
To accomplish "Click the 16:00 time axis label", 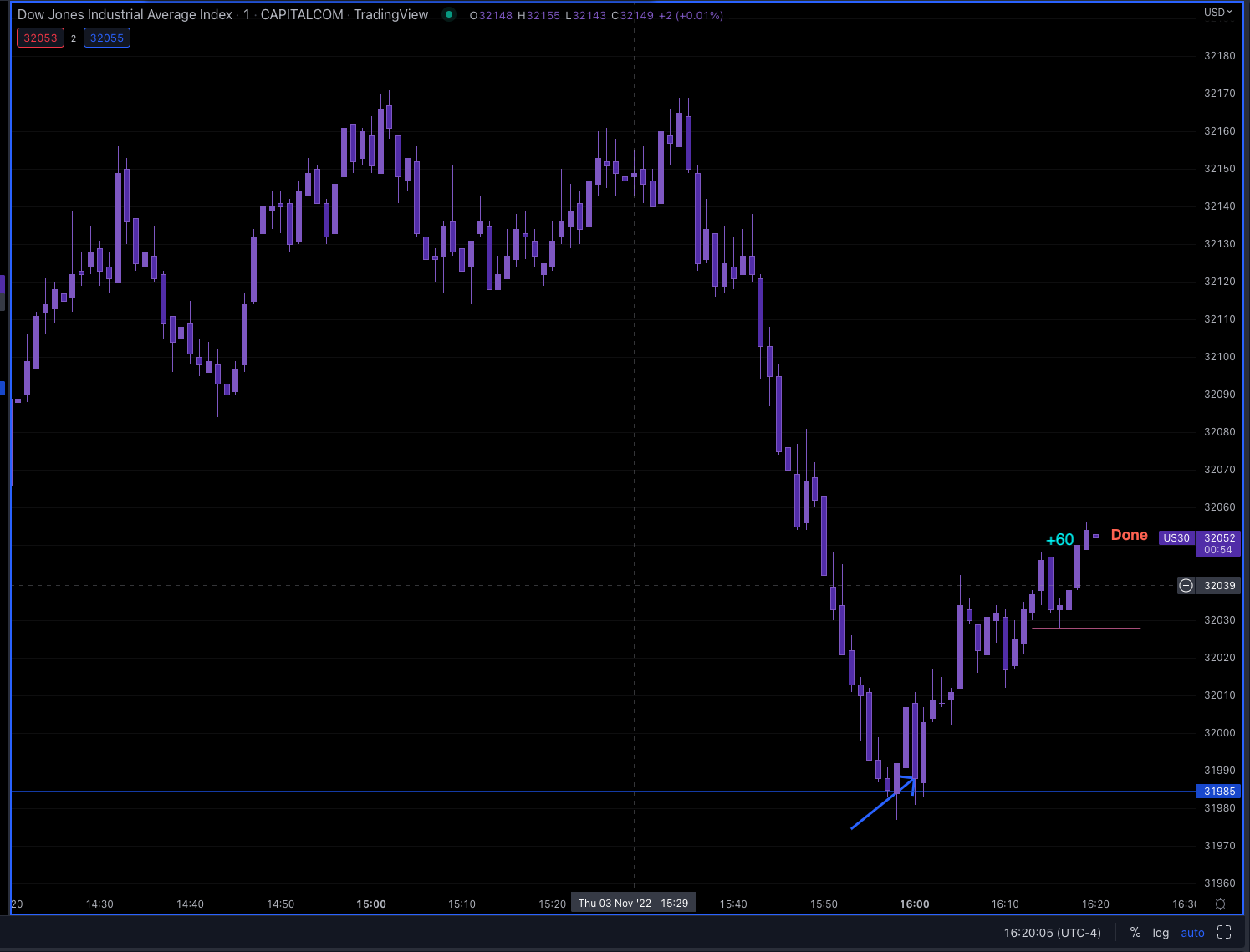I will [914, 904].
